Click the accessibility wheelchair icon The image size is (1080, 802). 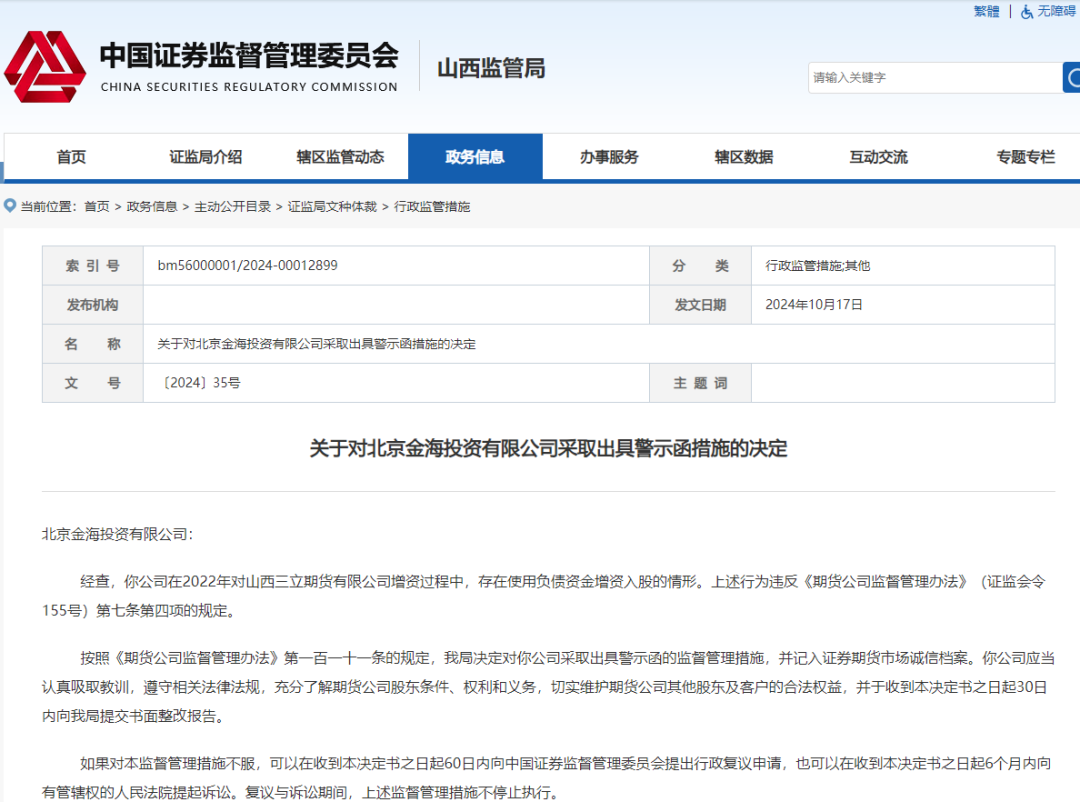[x=1027, y=12]
